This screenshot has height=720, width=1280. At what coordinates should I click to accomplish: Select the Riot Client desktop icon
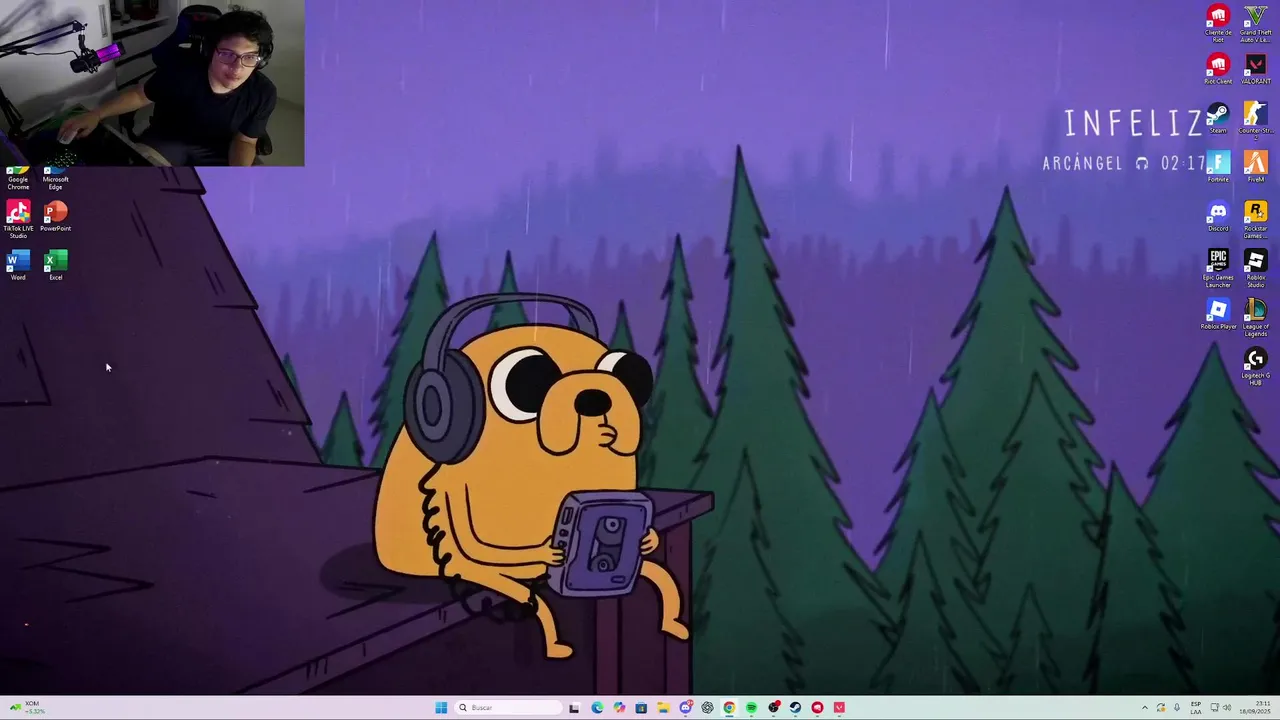click(1218, 69)
